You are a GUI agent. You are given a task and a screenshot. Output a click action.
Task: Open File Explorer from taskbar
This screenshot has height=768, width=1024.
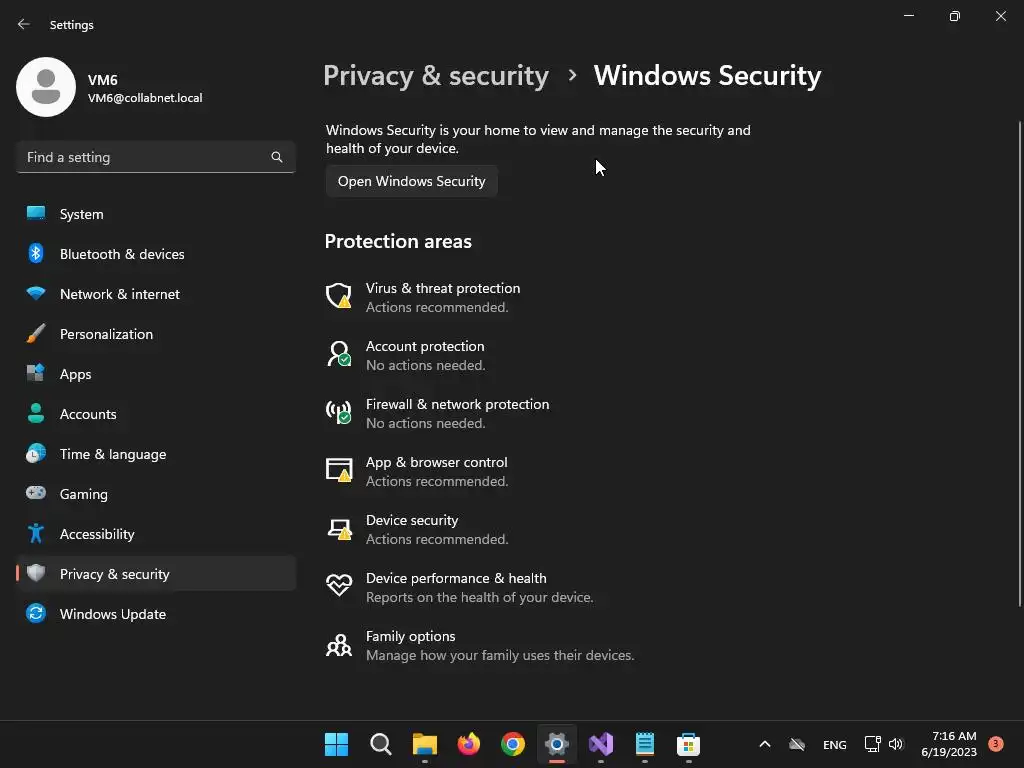tap(424, 744)
